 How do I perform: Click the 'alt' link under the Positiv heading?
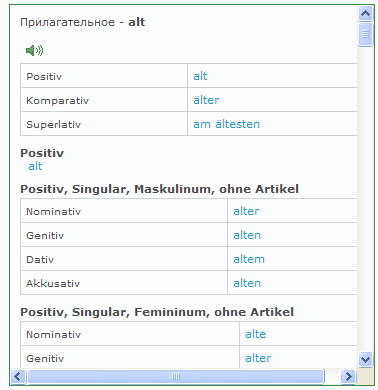click(x=35, y=166)
